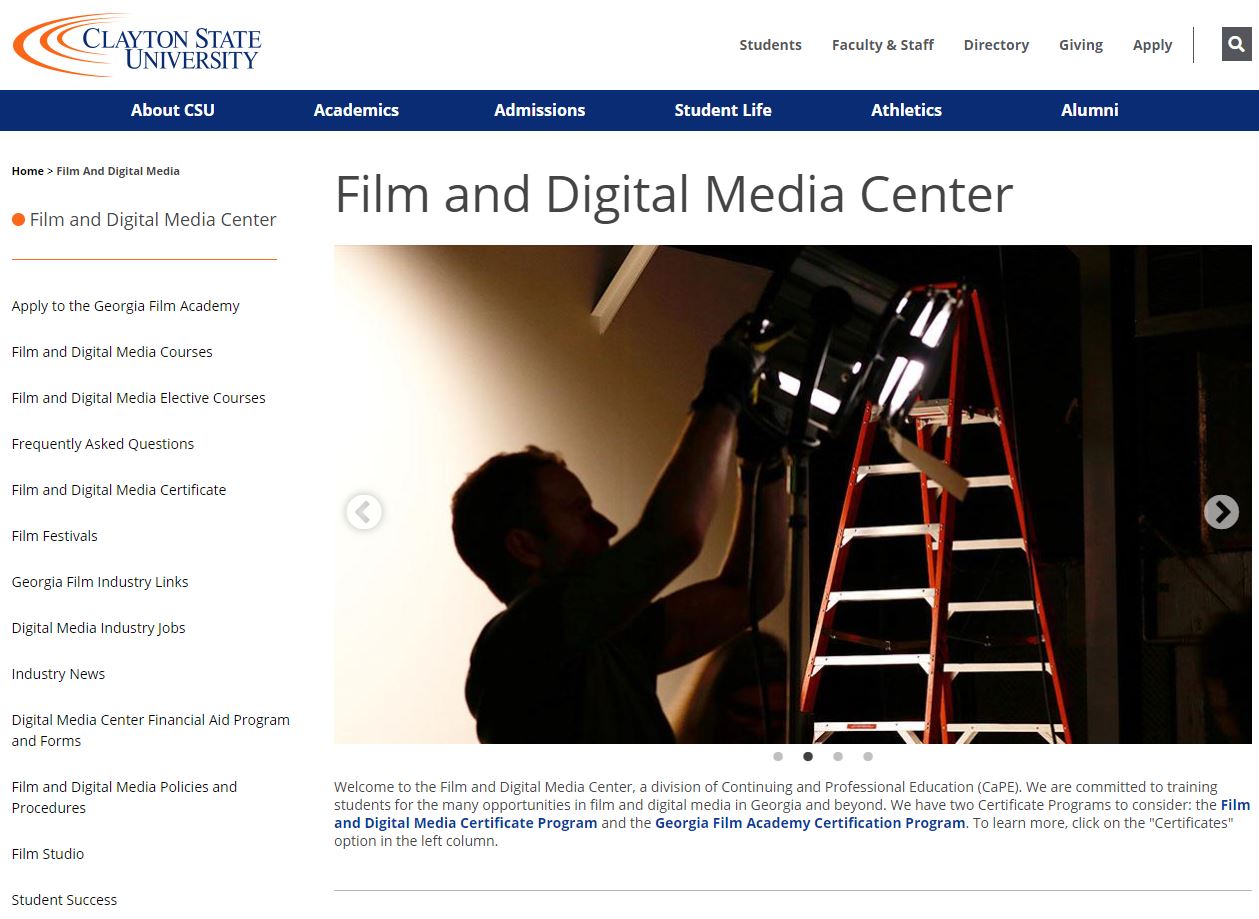This screenshot has height=919, width=1259.
Task: Open Georgia Film Industry Links
Action: [x=100, y=582]
